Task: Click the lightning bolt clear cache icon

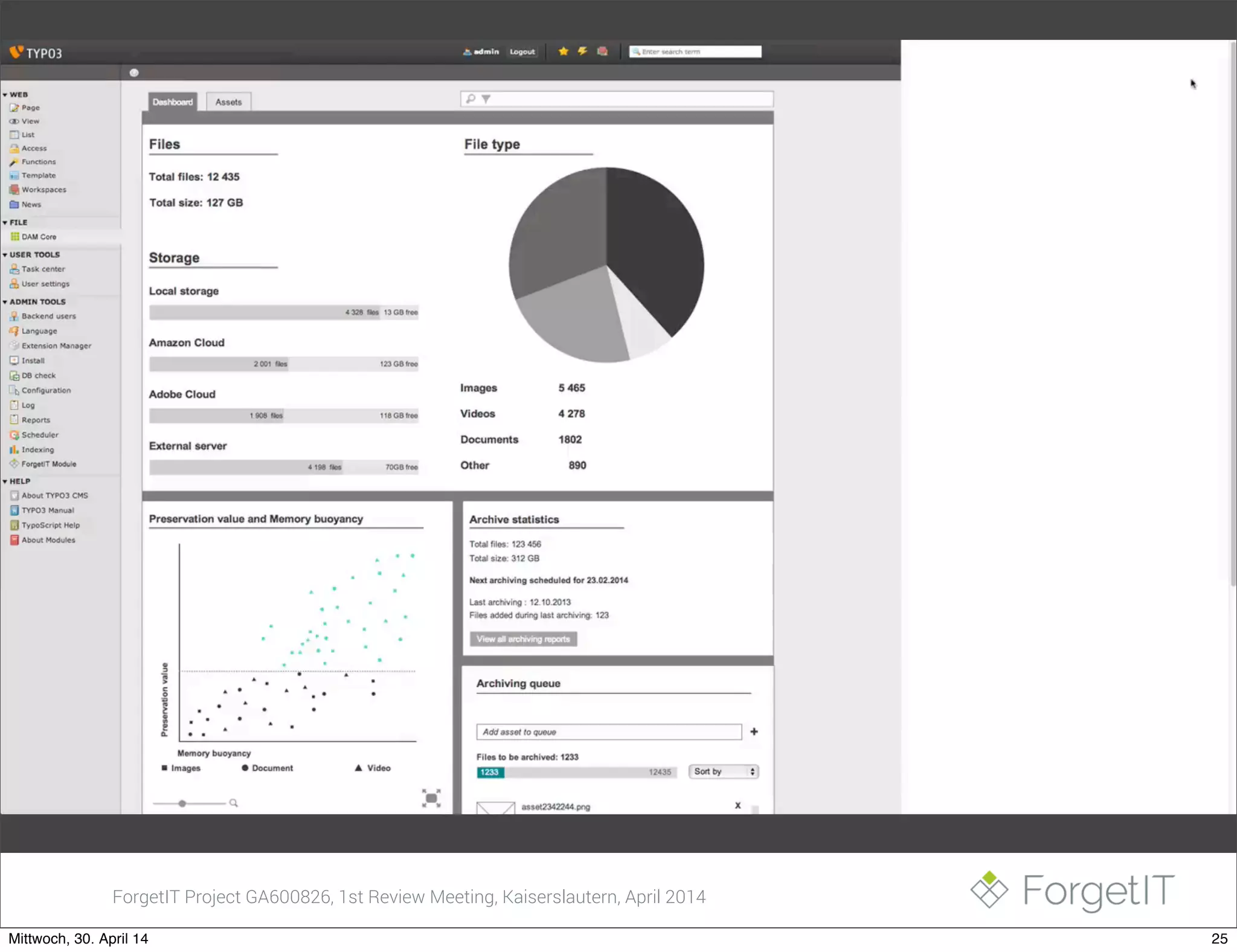Action: click(x=582, y=51)
